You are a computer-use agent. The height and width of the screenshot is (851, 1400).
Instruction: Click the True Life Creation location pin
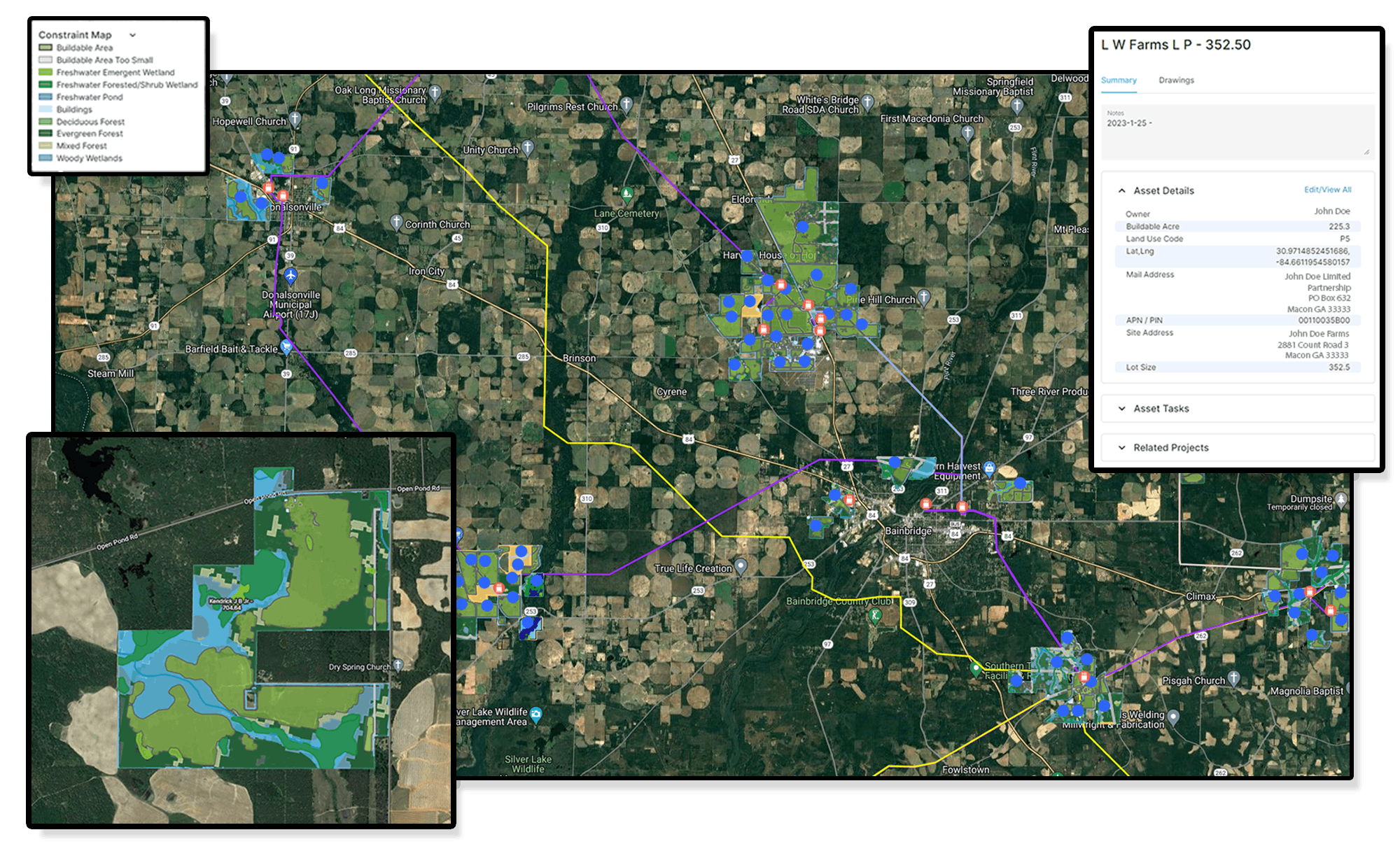741,567
